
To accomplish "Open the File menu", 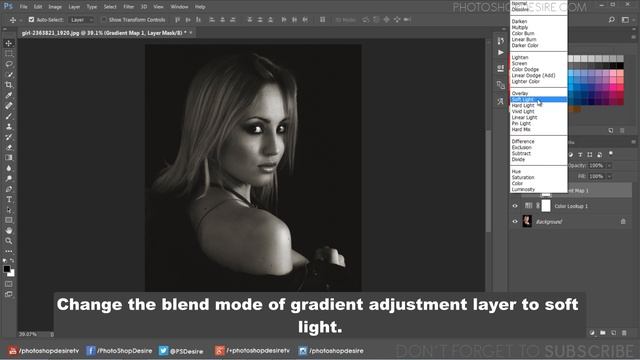I will coord(24,7).
